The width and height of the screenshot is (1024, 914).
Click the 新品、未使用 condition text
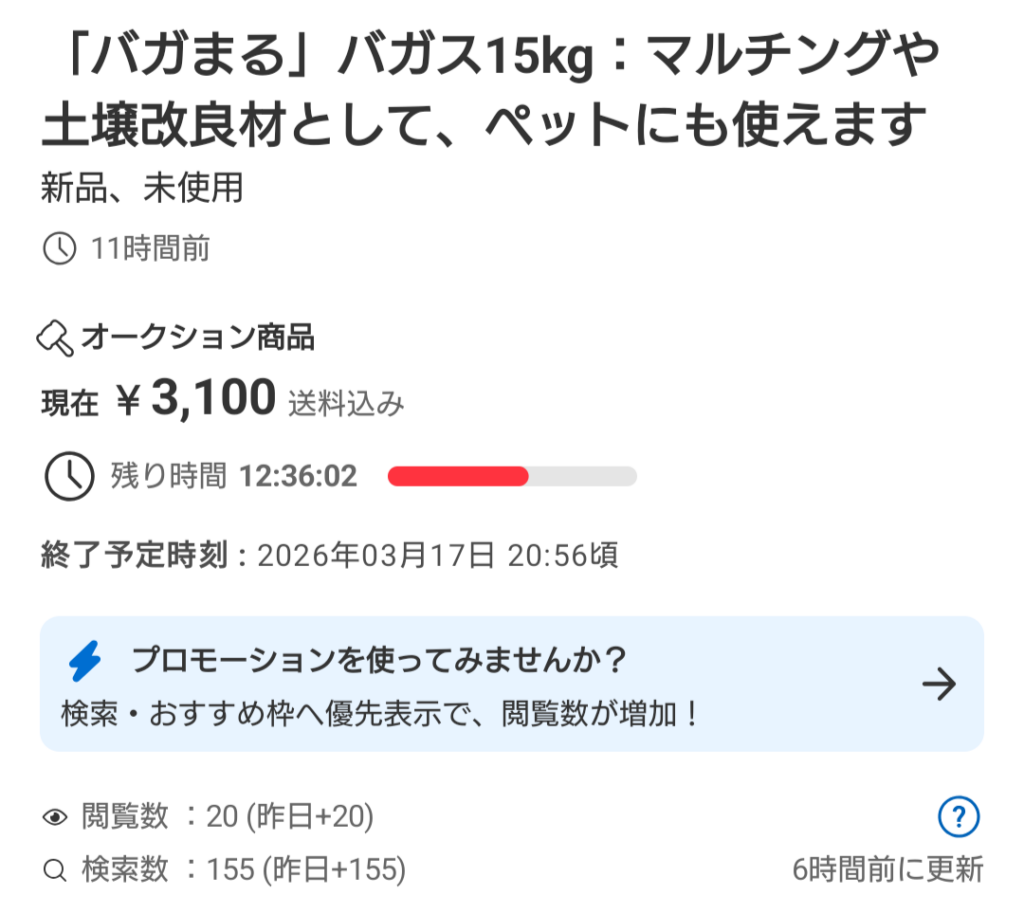click(x=142, y=188)
